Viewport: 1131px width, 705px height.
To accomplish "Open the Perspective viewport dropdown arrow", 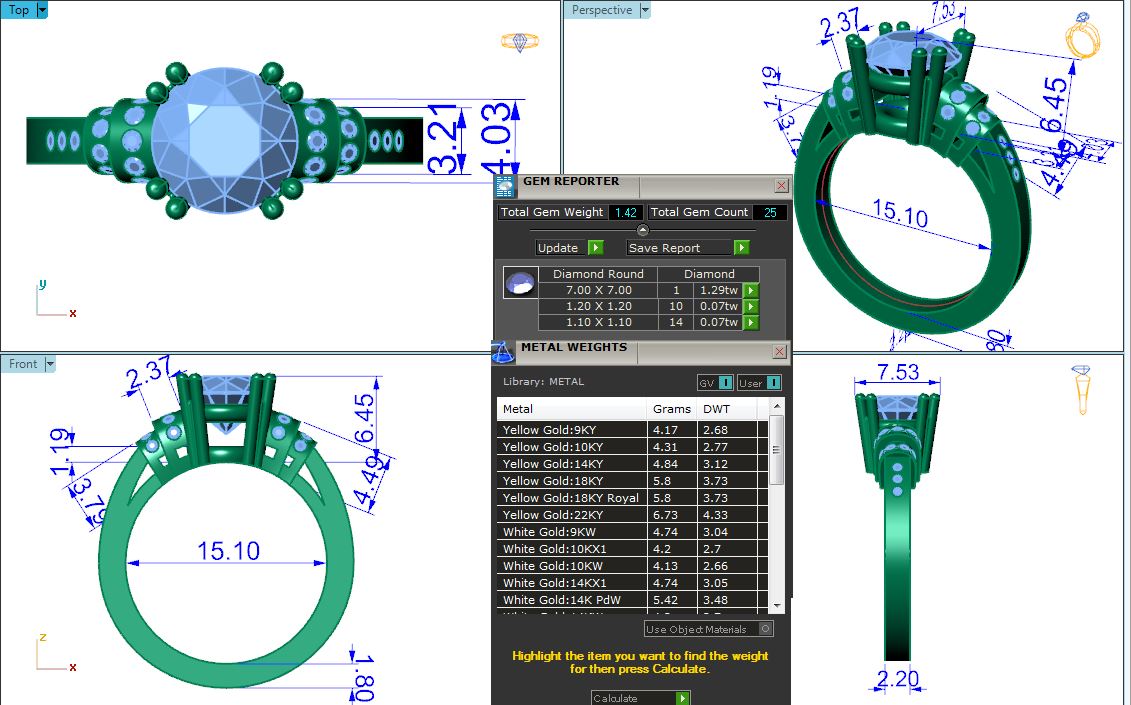I will point(644,10).
